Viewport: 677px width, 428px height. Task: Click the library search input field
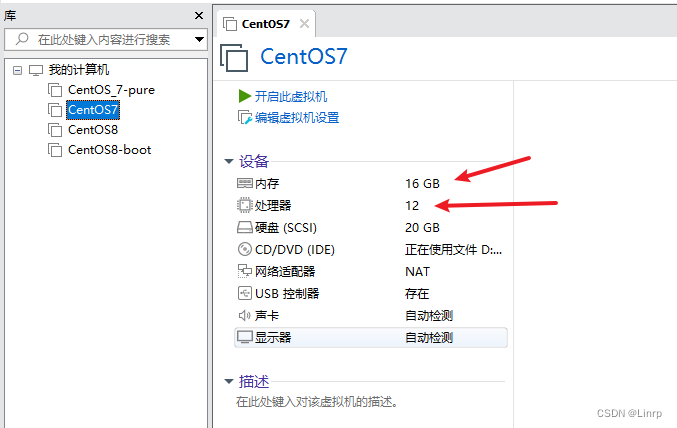[106, 40]
